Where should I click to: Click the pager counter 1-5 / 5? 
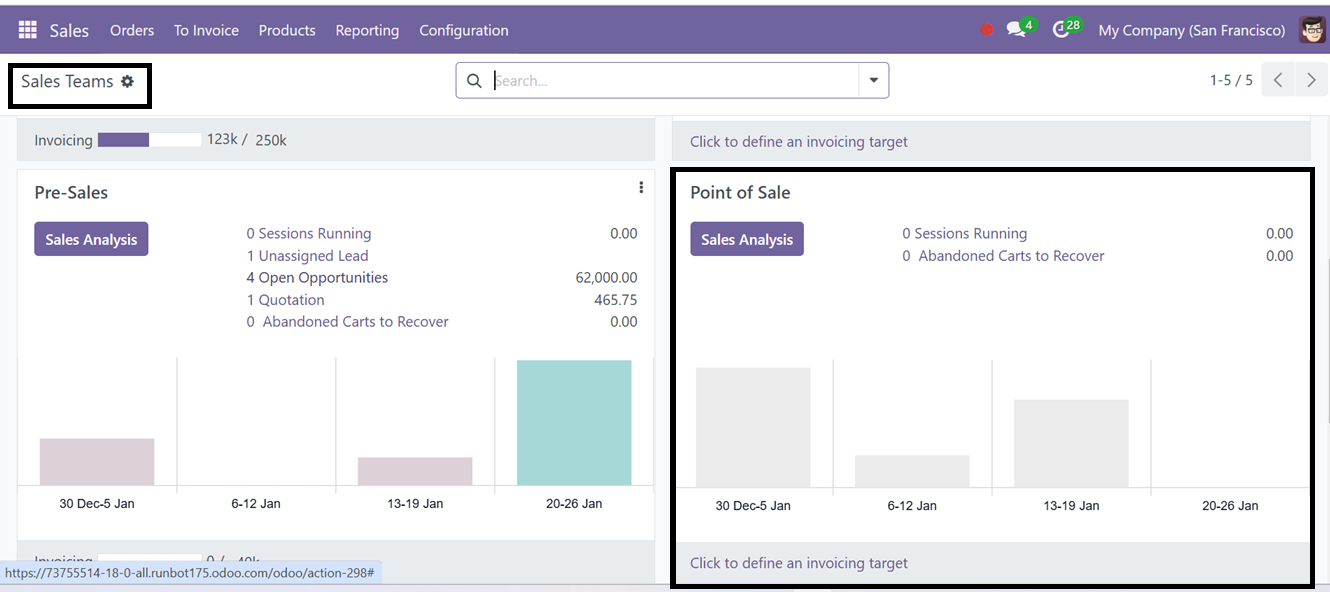[x=1231, y=81]
